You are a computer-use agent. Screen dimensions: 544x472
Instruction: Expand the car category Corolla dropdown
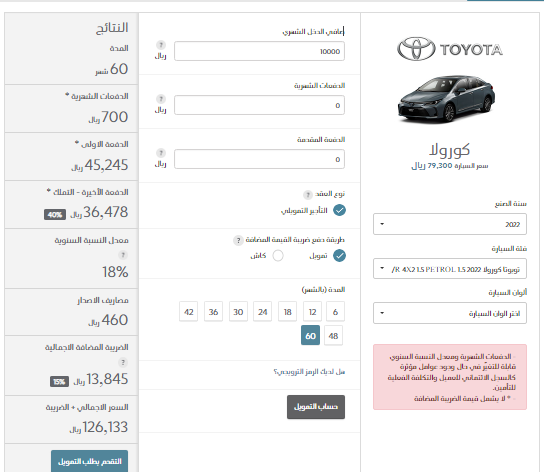click(x=450, y=269)
